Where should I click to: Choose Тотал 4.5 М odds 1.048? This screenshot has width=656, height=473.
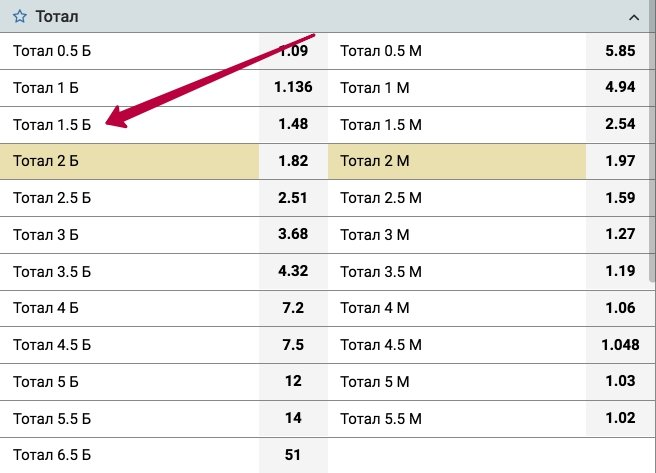tap(620, 345)
